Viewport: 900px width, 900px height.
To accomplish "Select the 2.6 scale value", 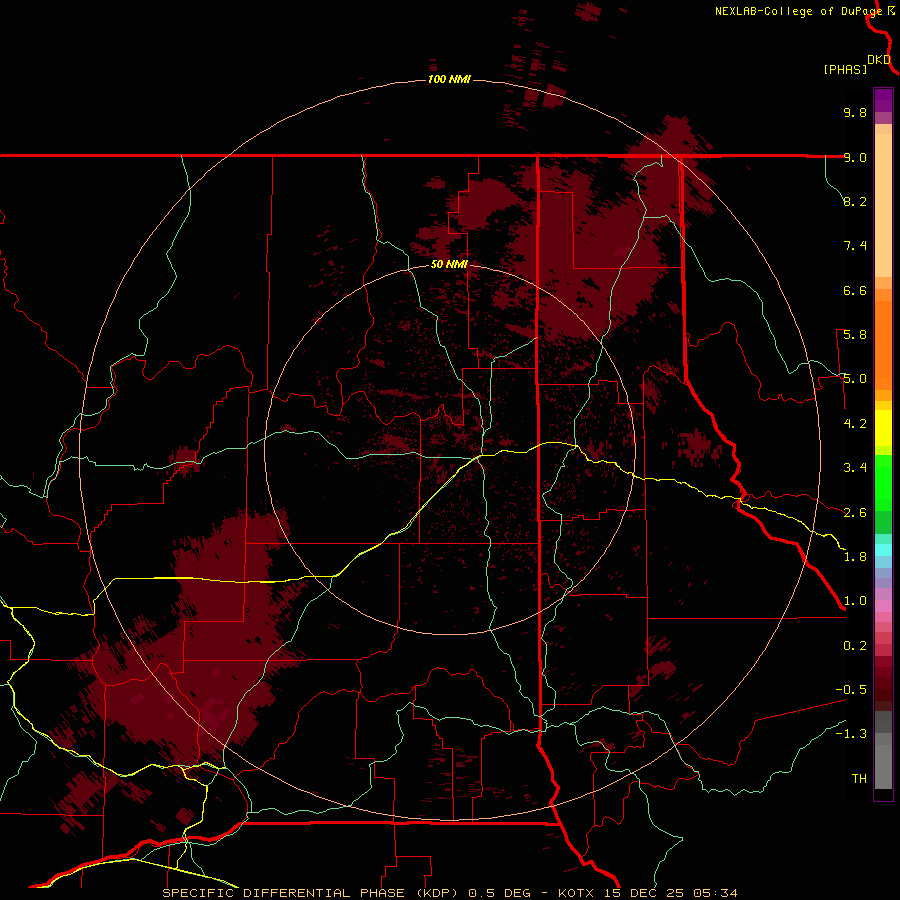I will pyautogui.click(x=855, y=513).
